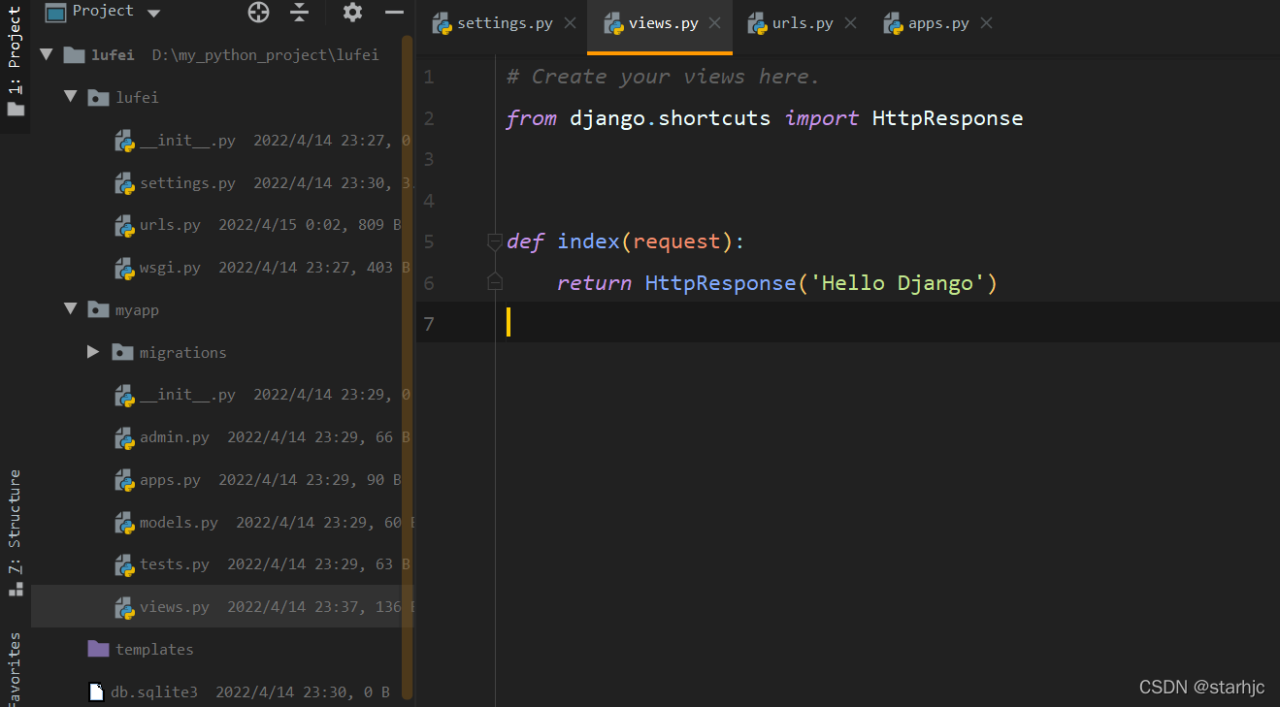Click line number 7 in the gutter
This screenshot has height=707, width=1280.
429,324
